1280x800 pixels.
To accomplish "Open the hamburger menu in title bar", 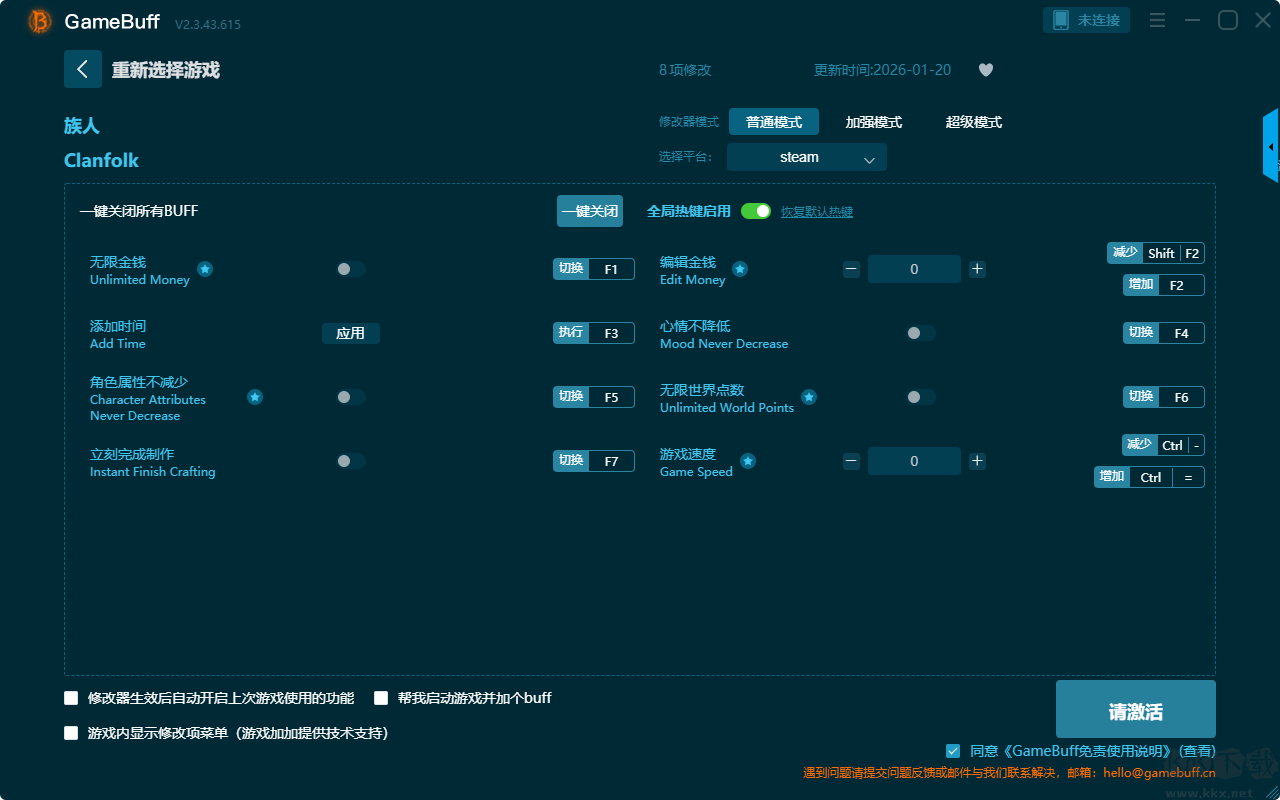I will pyautogui.click(x=1157, y=20).
